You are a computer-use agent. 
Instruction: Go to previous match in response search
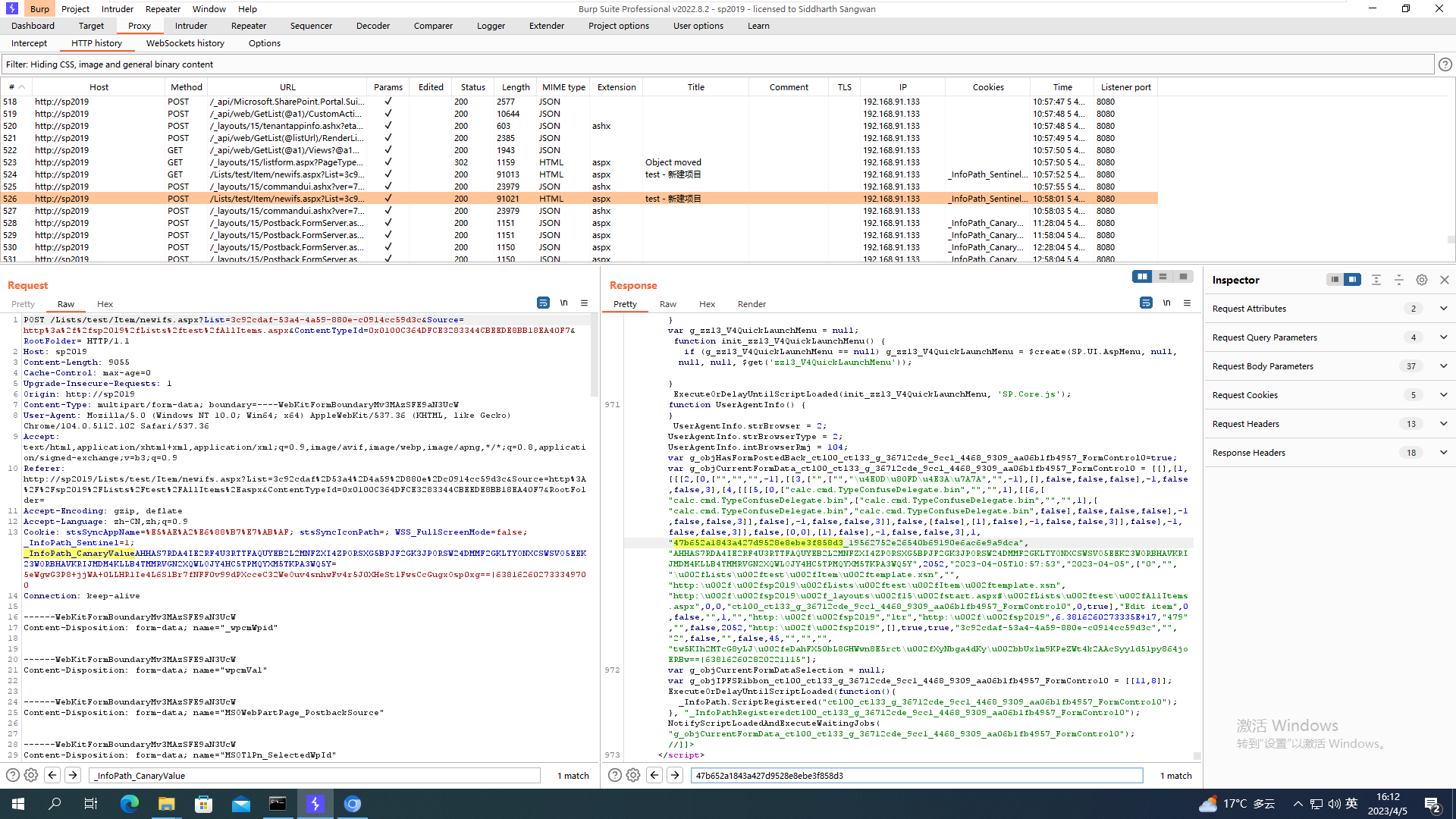click(654, 775)
